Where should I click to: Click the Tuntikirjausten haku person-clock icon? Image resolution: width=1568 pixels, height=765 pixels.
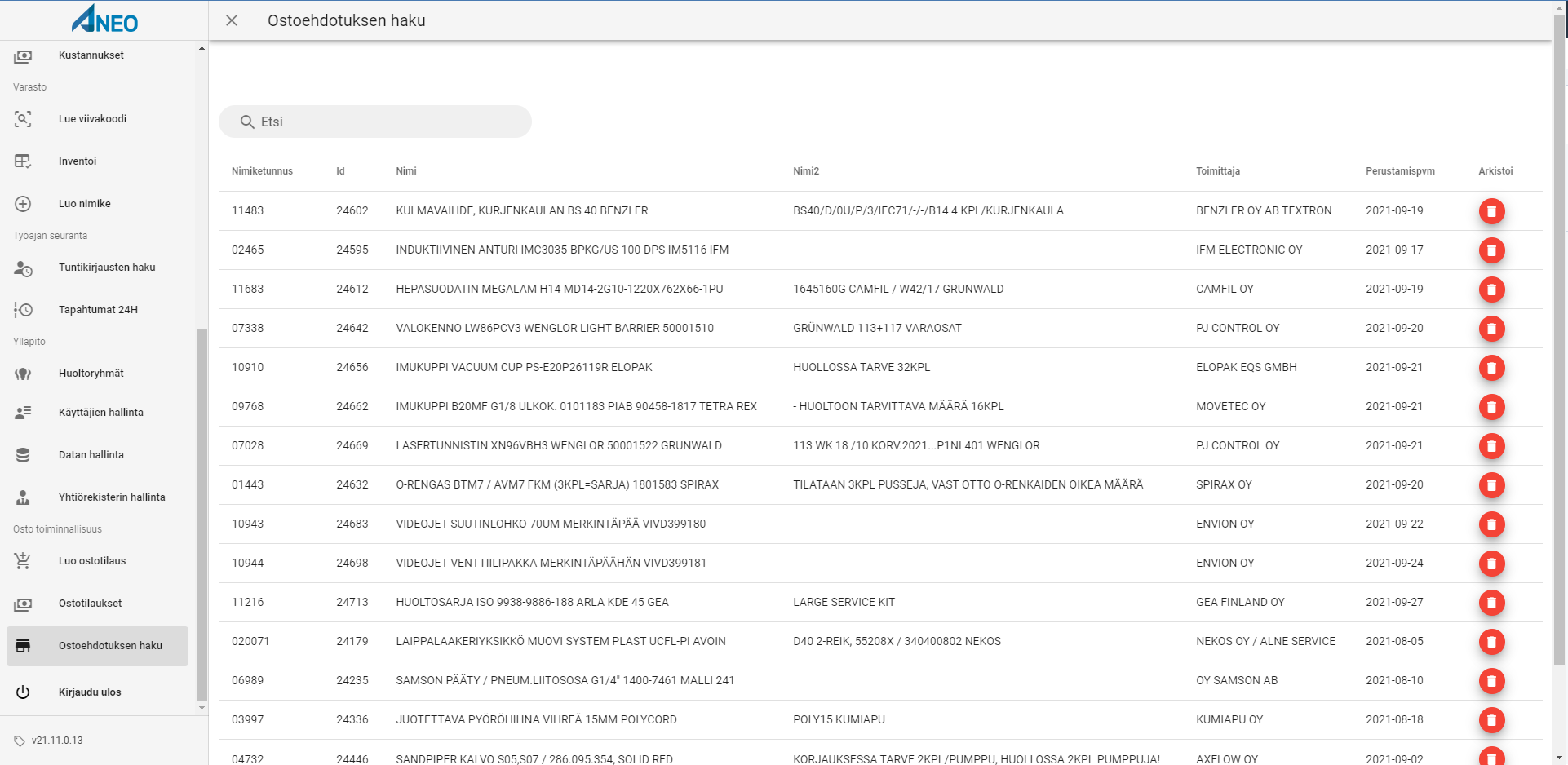pyautogui.click(x=23, y=268)
